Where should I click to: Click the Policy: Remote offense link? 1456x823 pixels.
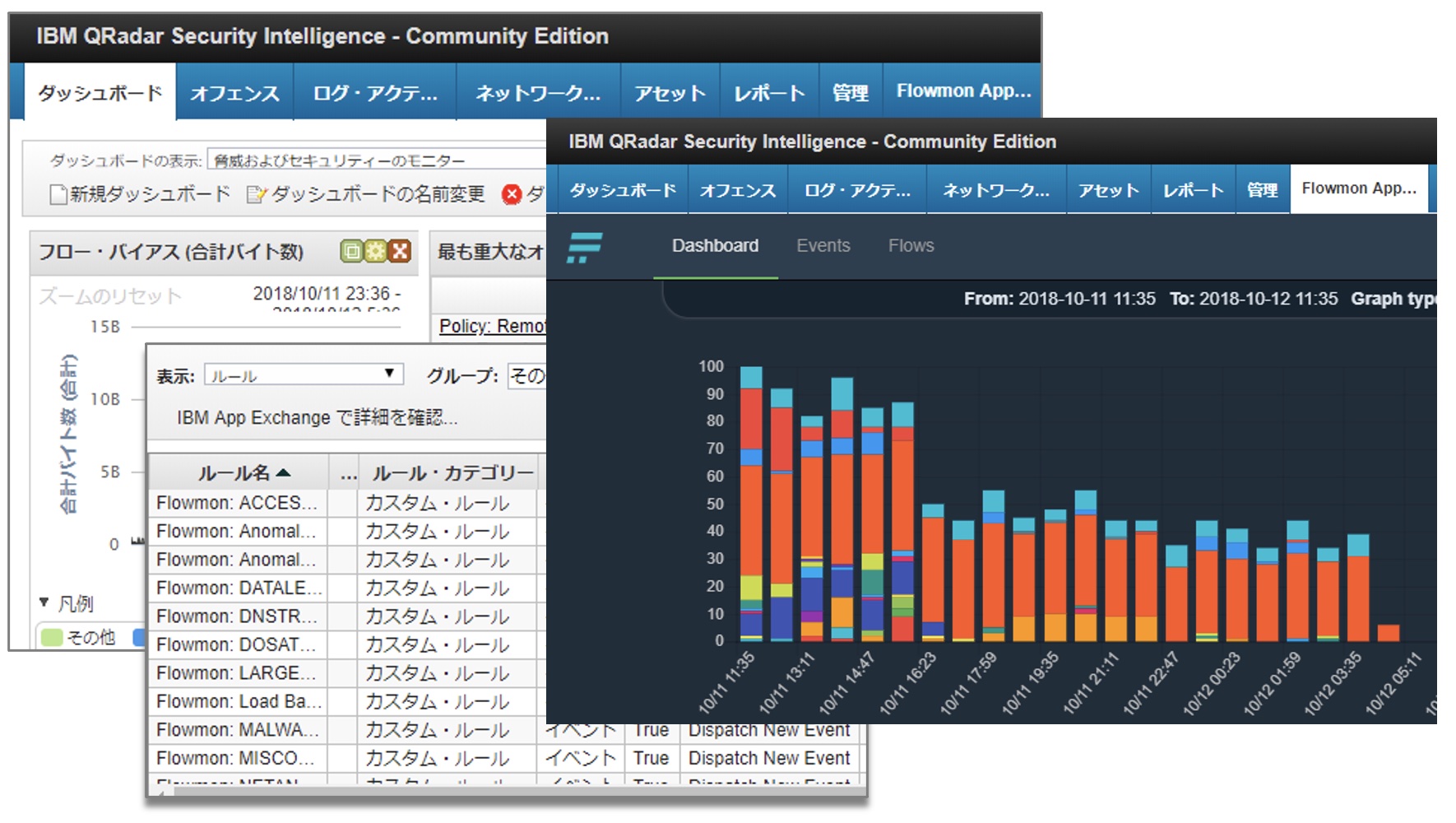[491, 326]
